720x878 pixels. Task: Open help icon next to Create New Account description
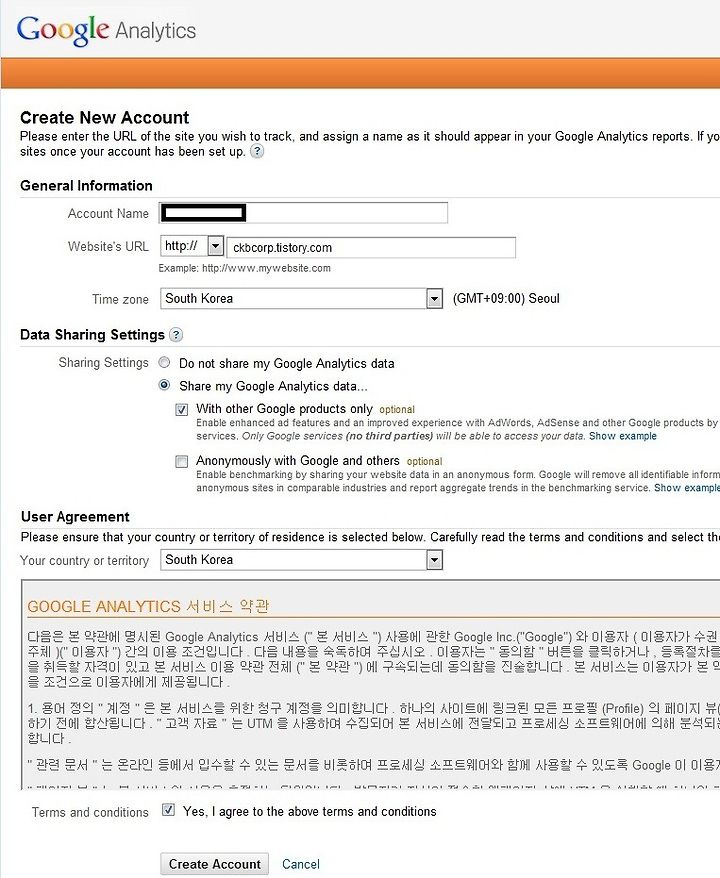point(256,151)
